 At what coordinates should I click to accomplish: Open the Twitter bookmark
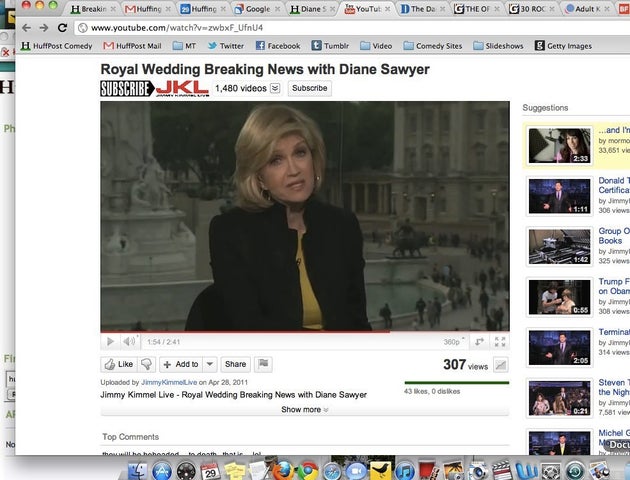click(x=226, y=46)
